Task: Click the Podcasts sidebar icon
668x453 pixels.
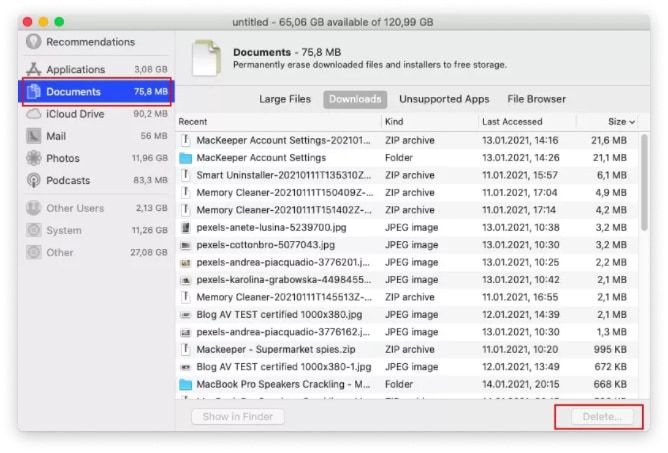Action: tap(34, 180)
